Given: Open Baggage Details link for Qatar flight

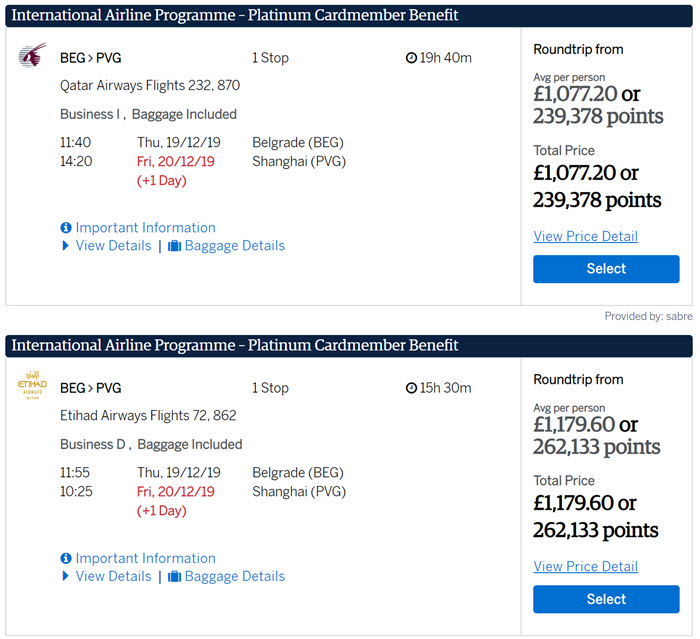Looking at the screenshot, I should 235,246.
